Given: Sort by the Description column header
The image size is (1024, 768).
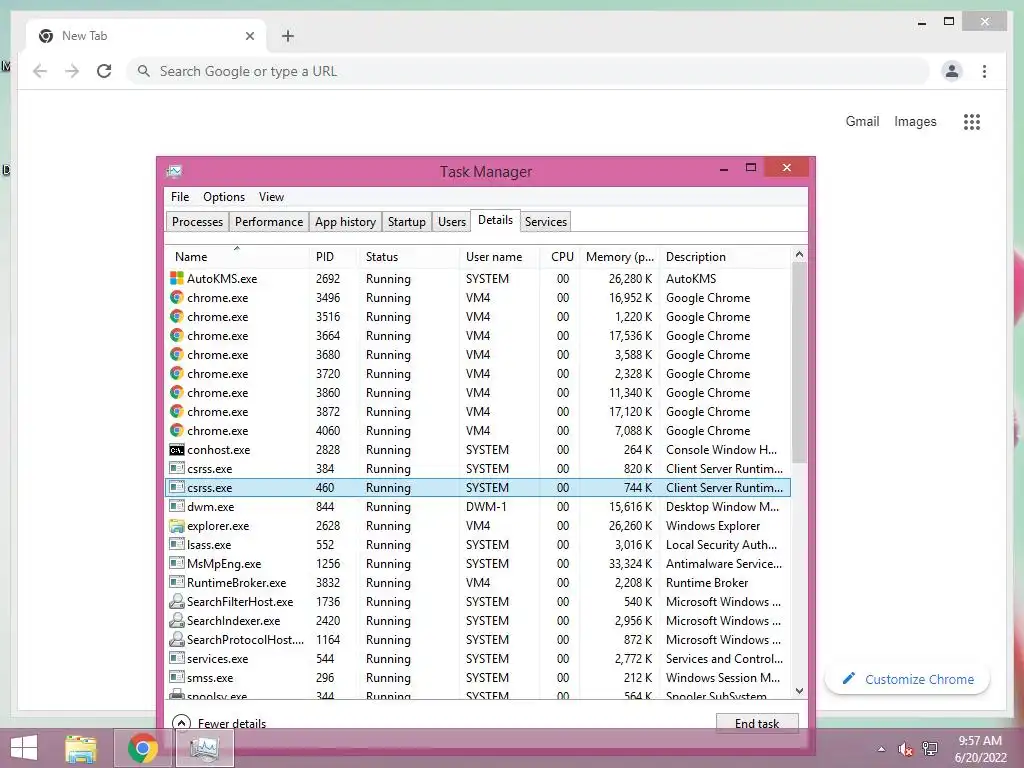Looking at the screenshot, I should pos(724,257).
